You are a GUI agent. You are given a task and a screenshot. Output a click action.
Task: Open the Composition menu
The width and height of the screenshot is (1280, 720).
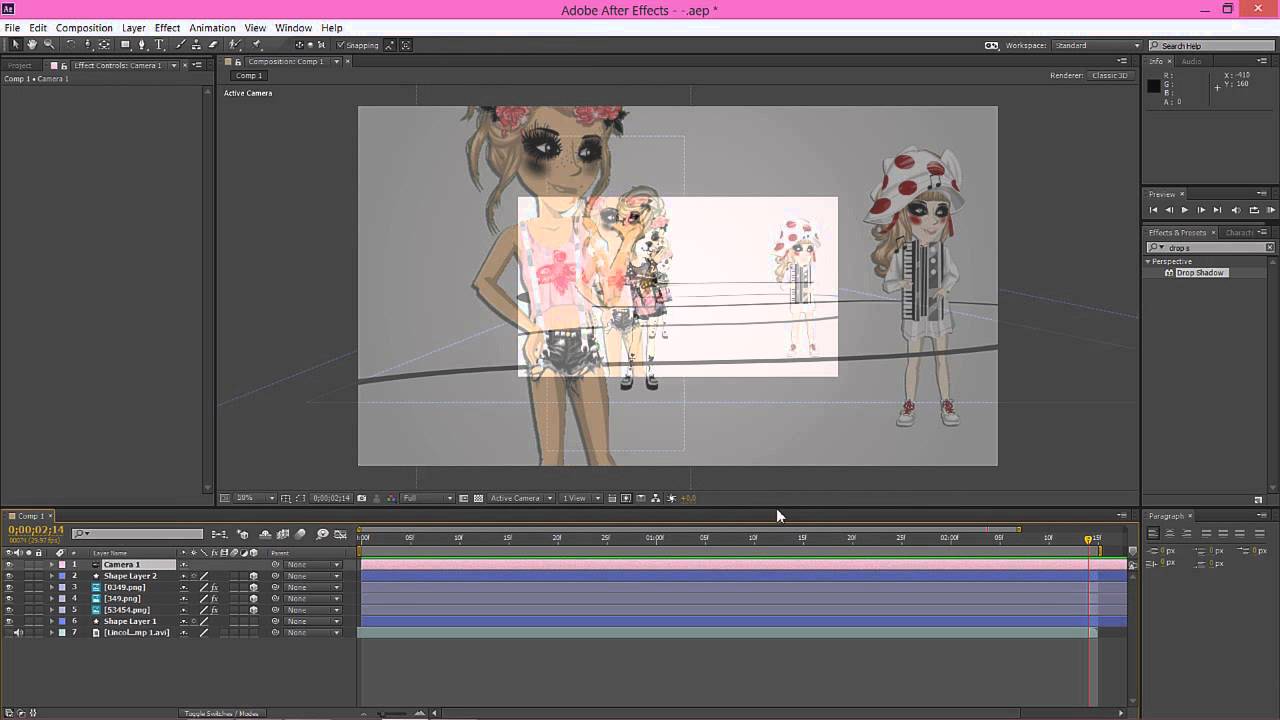[84, 28]
